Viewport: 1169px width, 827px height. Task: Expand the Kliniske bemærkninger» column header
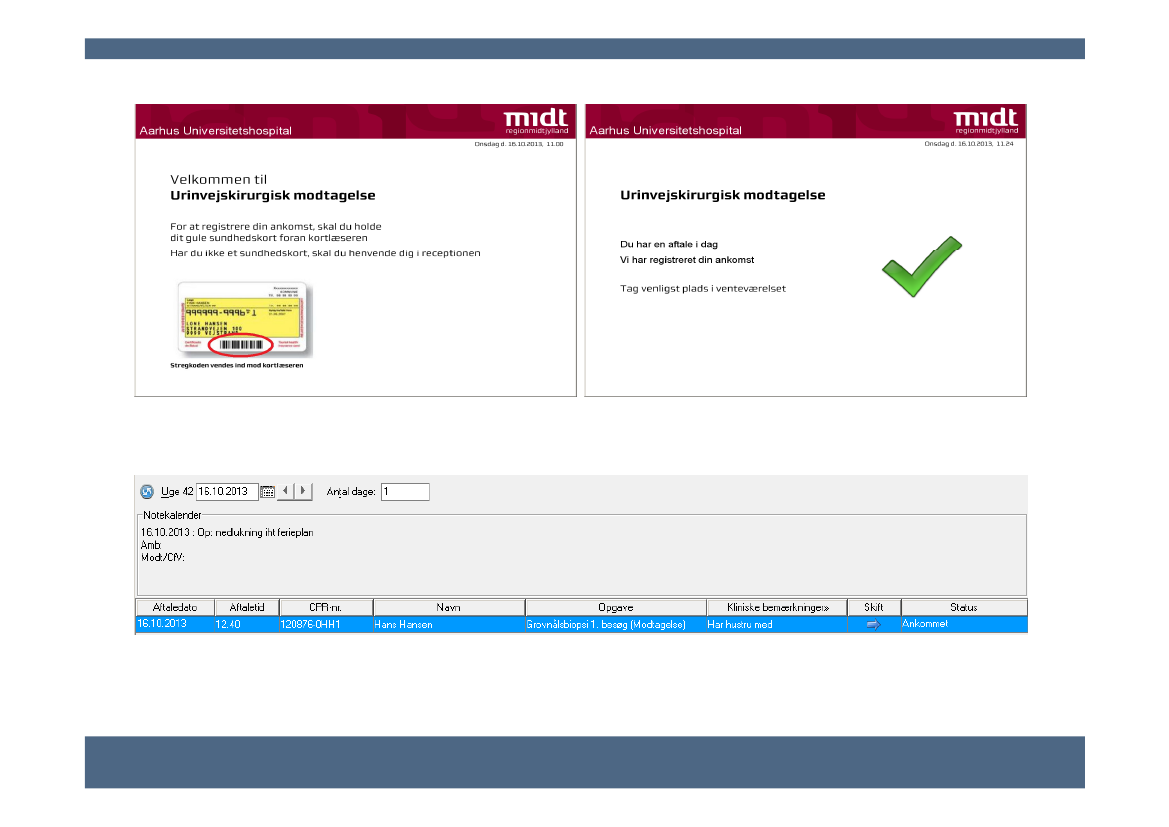776,607
